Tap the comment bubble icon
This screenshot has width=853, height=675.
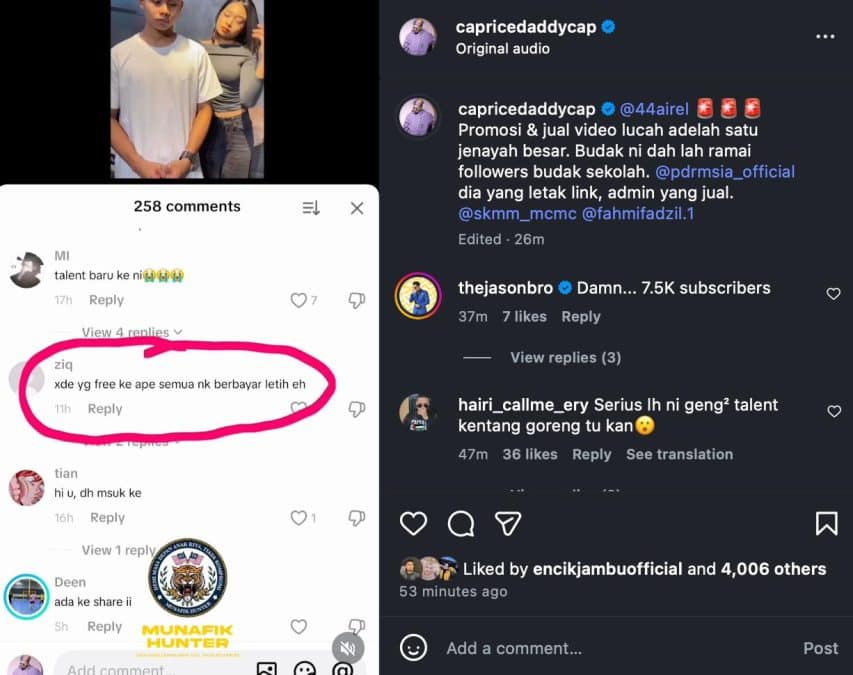click(x=461, y=523)
